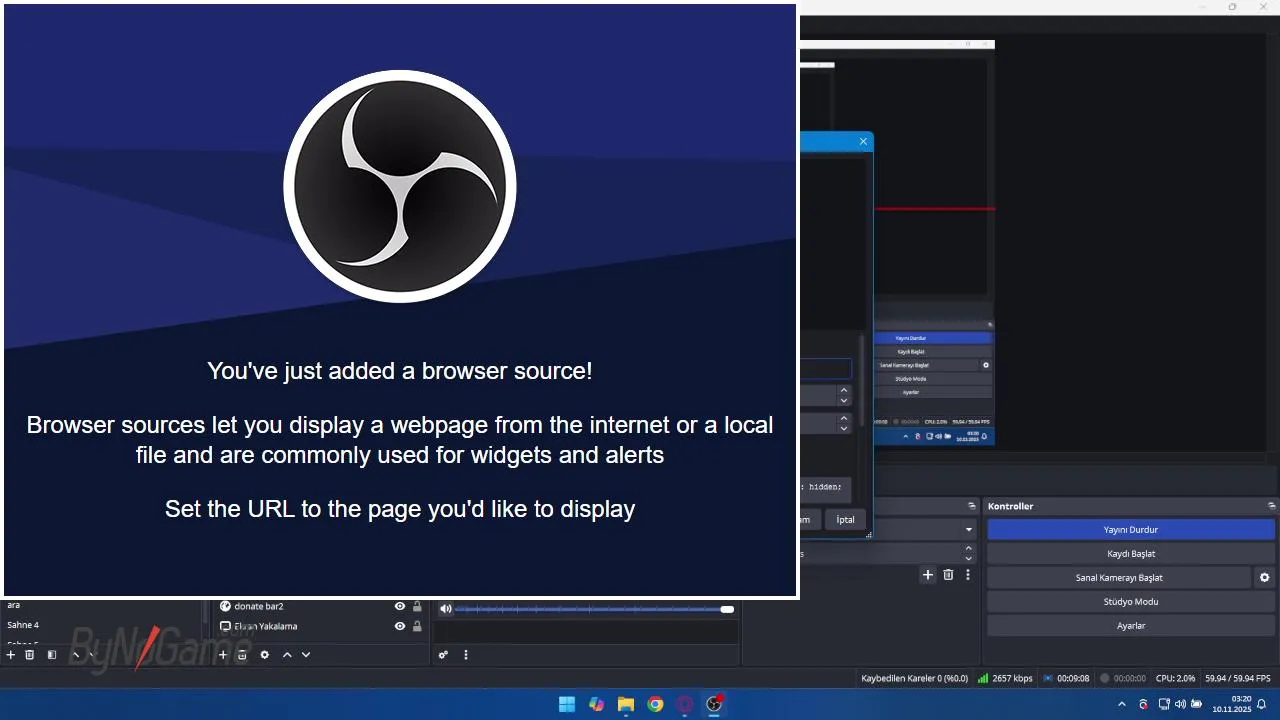This screenshot has width=1280, height=720.
Task: Open advanced audio properties gears icon
Action: pyautogui.click(x=443, y=655)
